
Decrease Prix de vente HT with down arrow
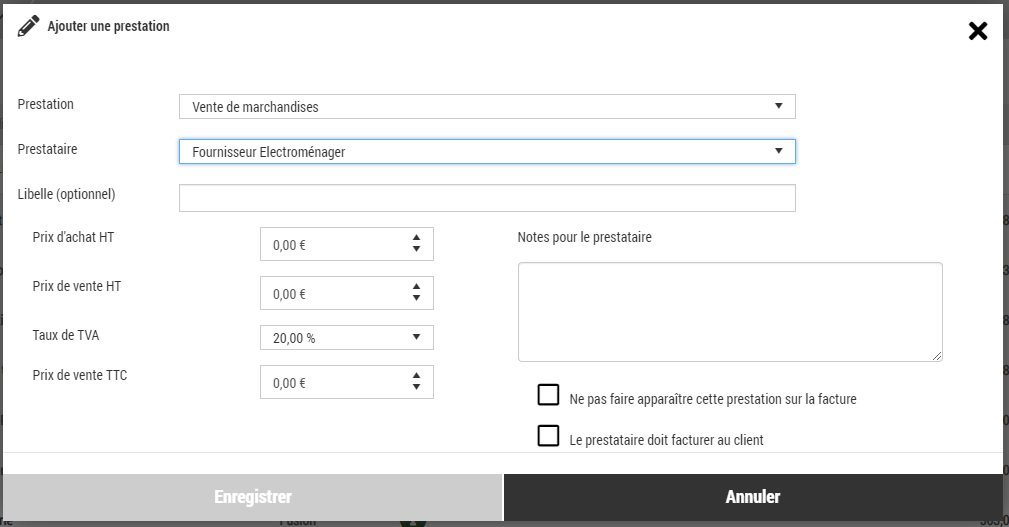416,299
